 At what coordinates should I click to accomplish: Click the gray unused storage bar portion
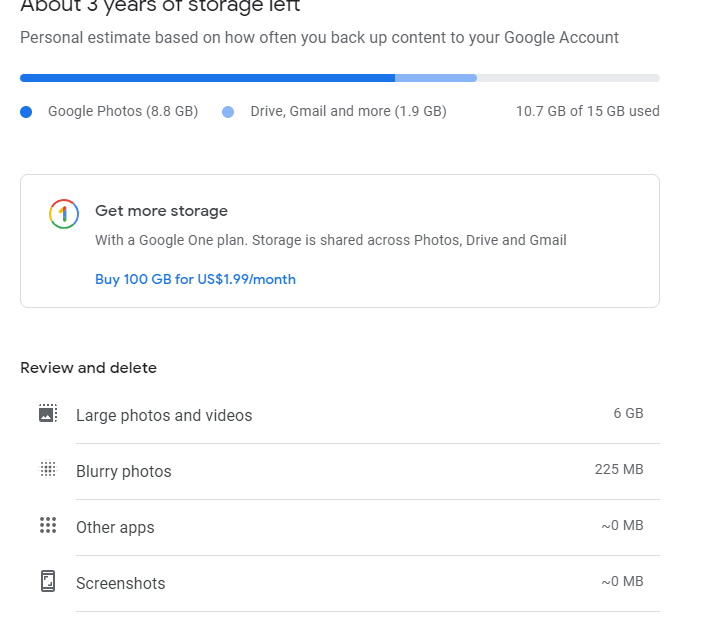[568, 77]
